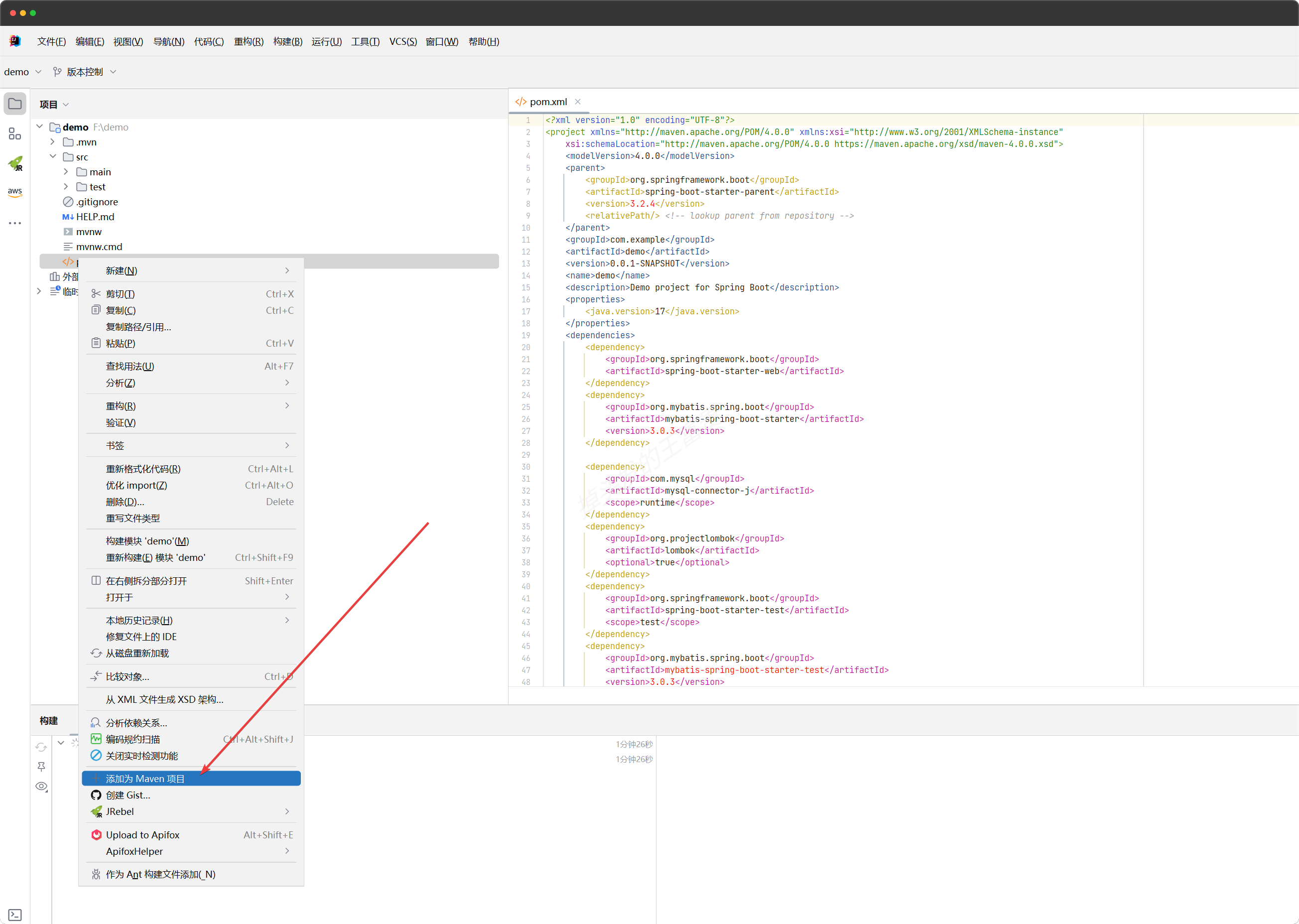Screen dimensions: 1299x924
Task: Choose Upload to Apifox entry
Action: [x=142, y=835]
